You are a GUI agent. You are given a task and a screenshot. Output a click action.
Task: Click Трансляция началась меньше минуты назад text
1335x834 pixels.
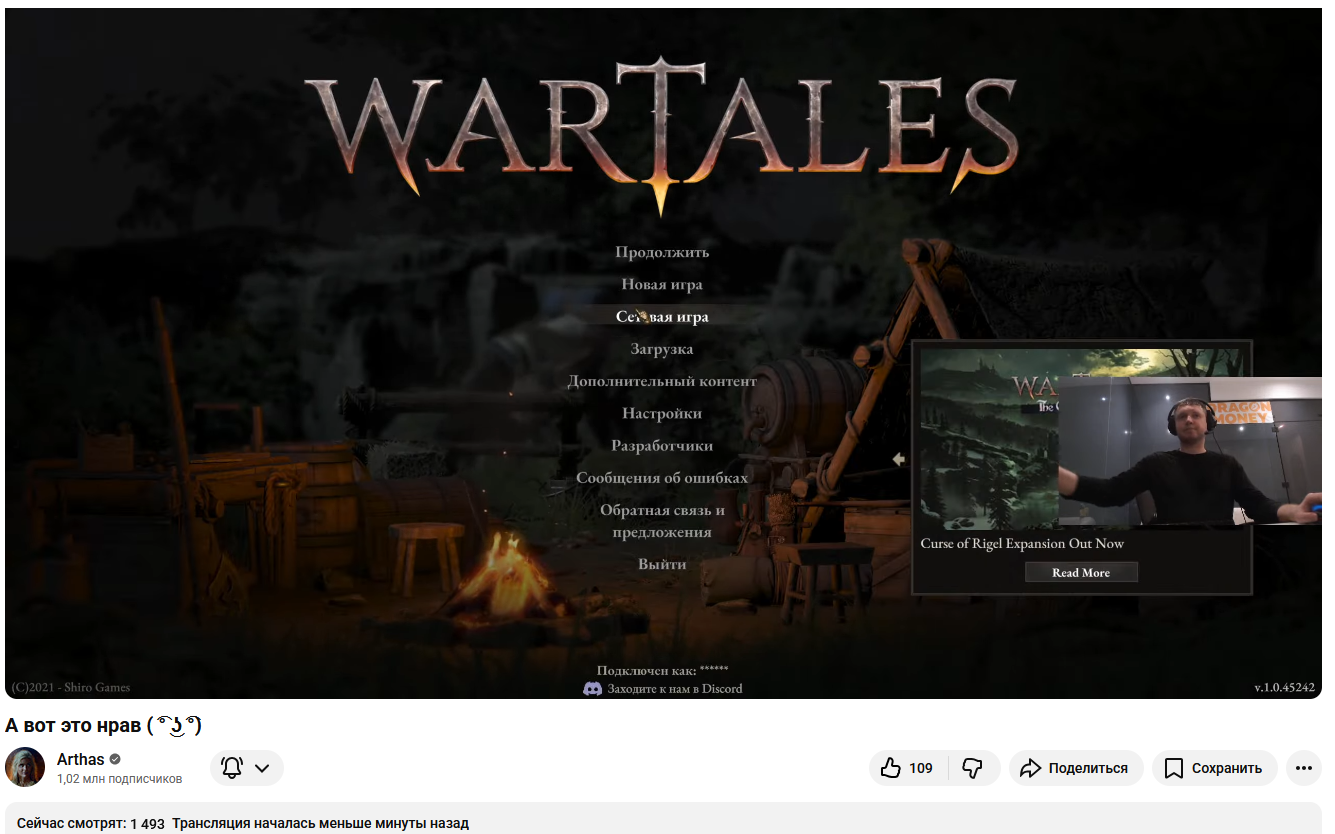click(320, 824)
